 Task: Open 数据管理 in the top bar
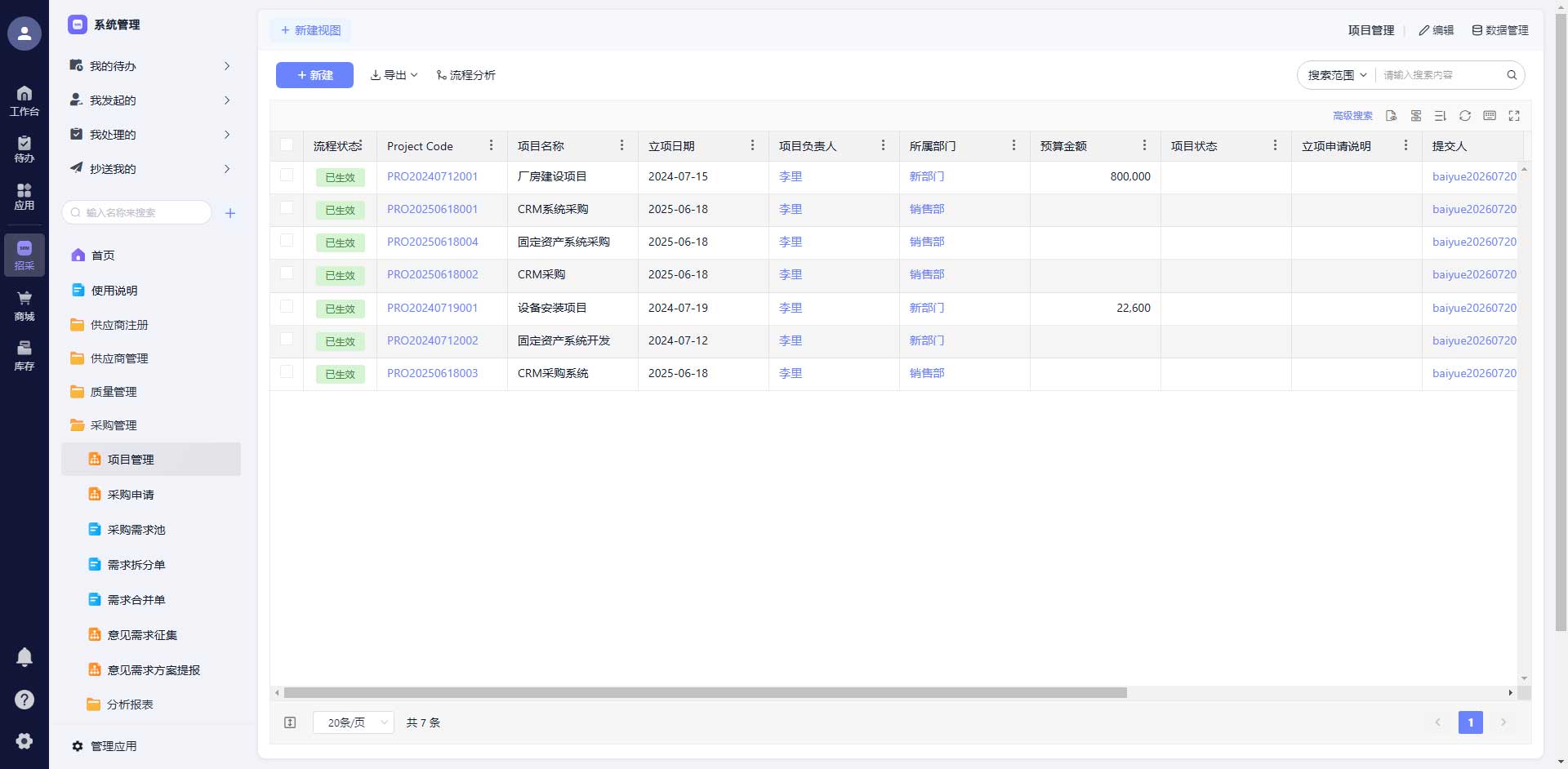coord(1499,30)
